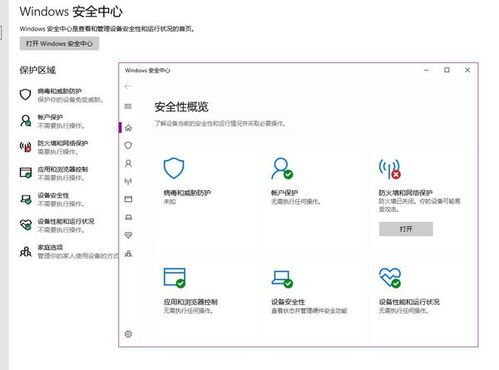
Task: Open large 设备安全性 laptop tile icon
Action: (x=282, y=279)
